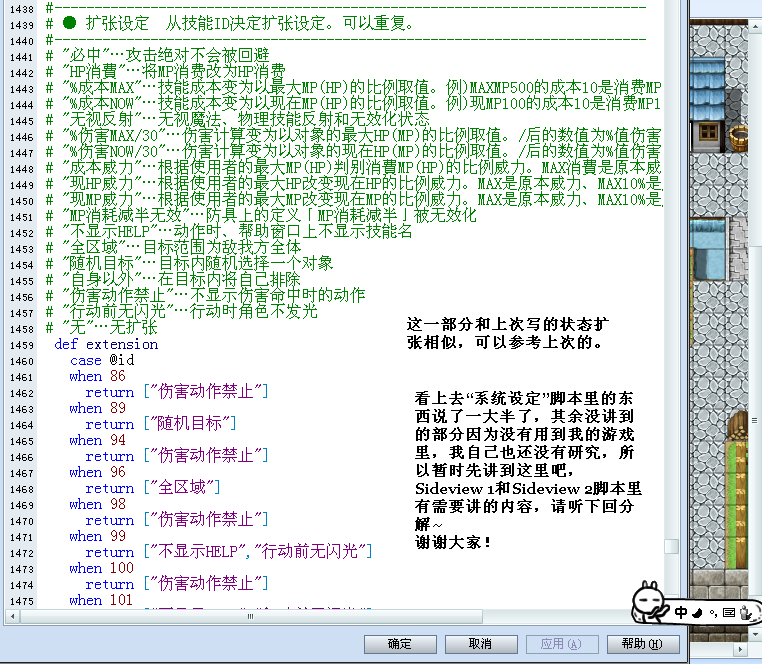762x664 pixels.
Task: Click line number 1448 in the gutter
Action: 22,169
